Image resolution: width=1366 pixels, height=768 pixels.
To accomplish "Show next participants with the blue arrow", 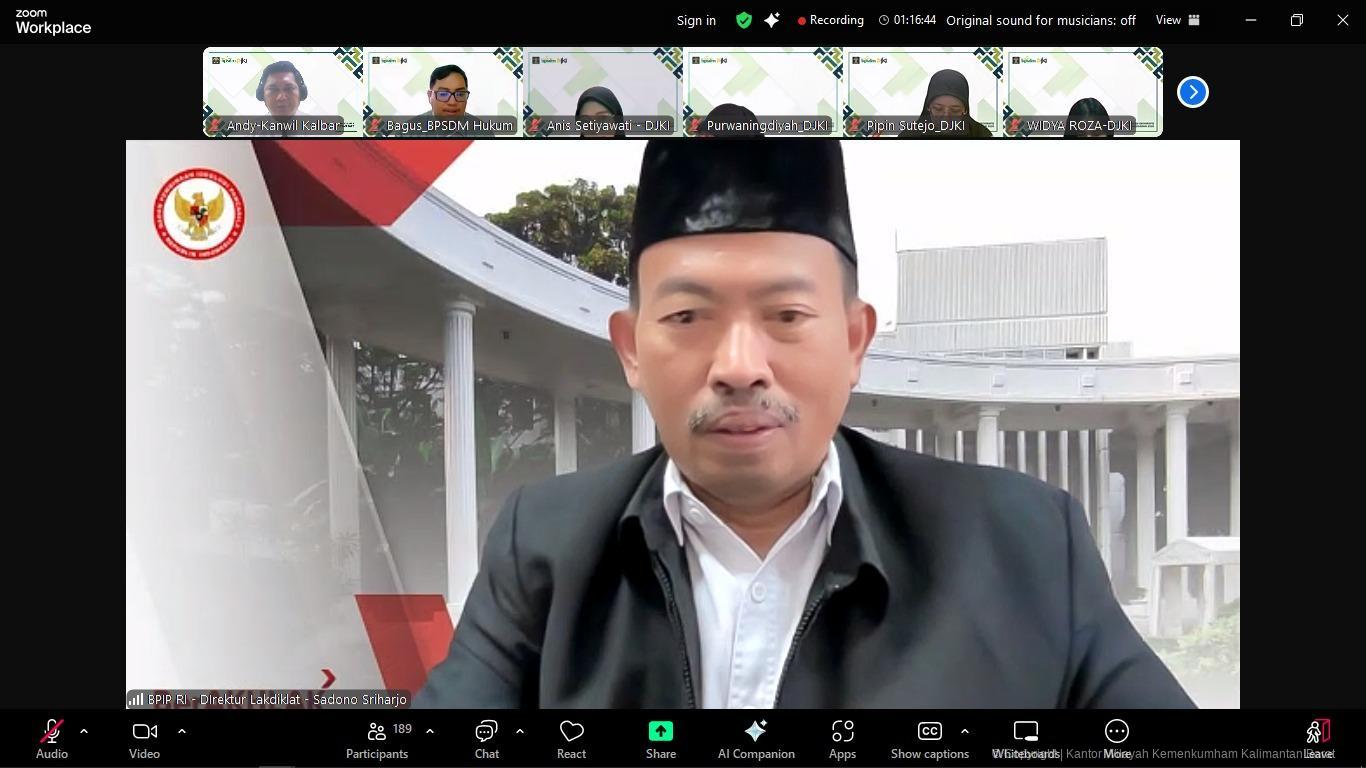I will 1192,92.
